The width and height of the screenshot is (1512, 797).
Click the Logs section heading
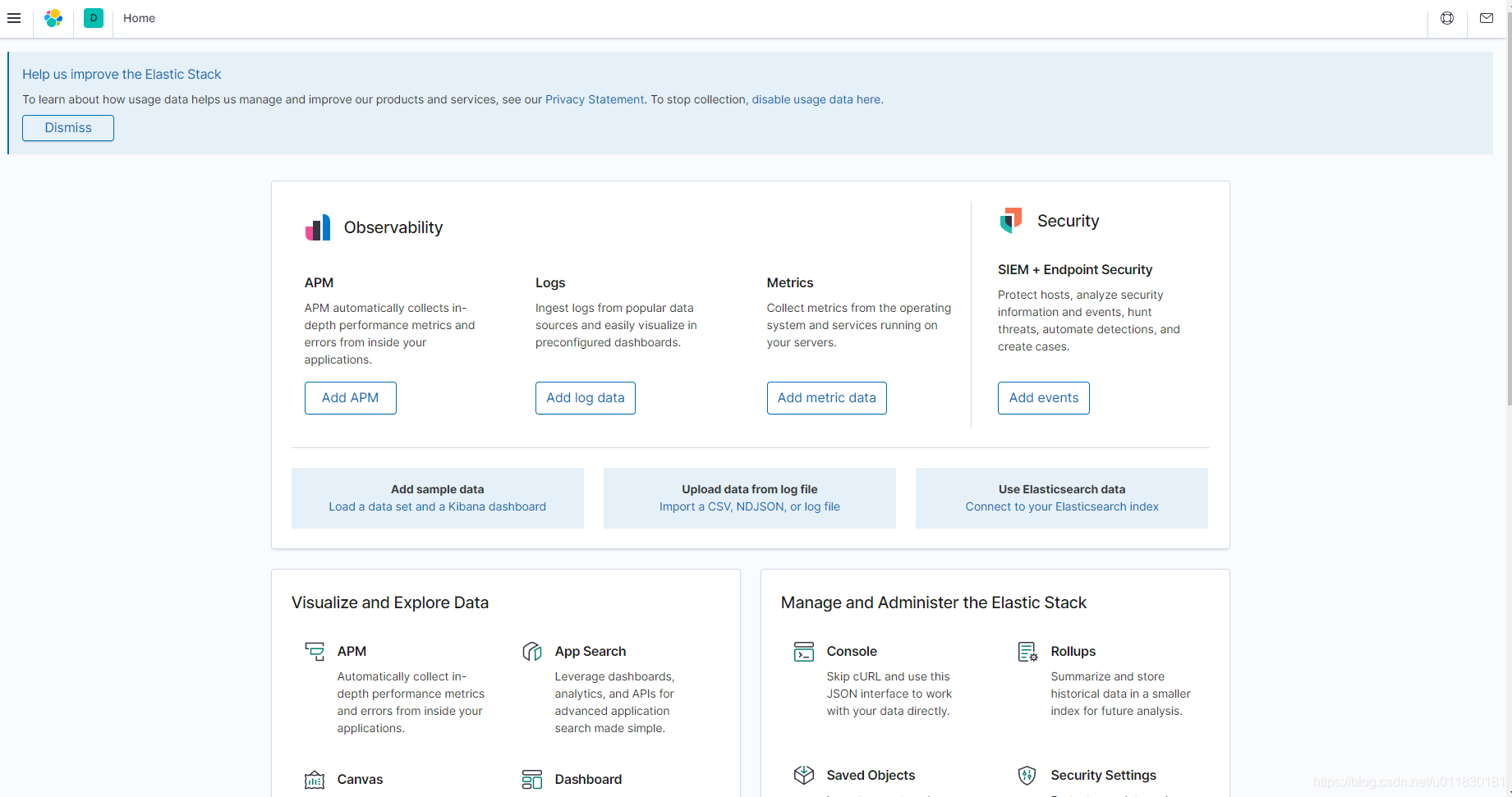pyautogui.click(x=550, y=283)
